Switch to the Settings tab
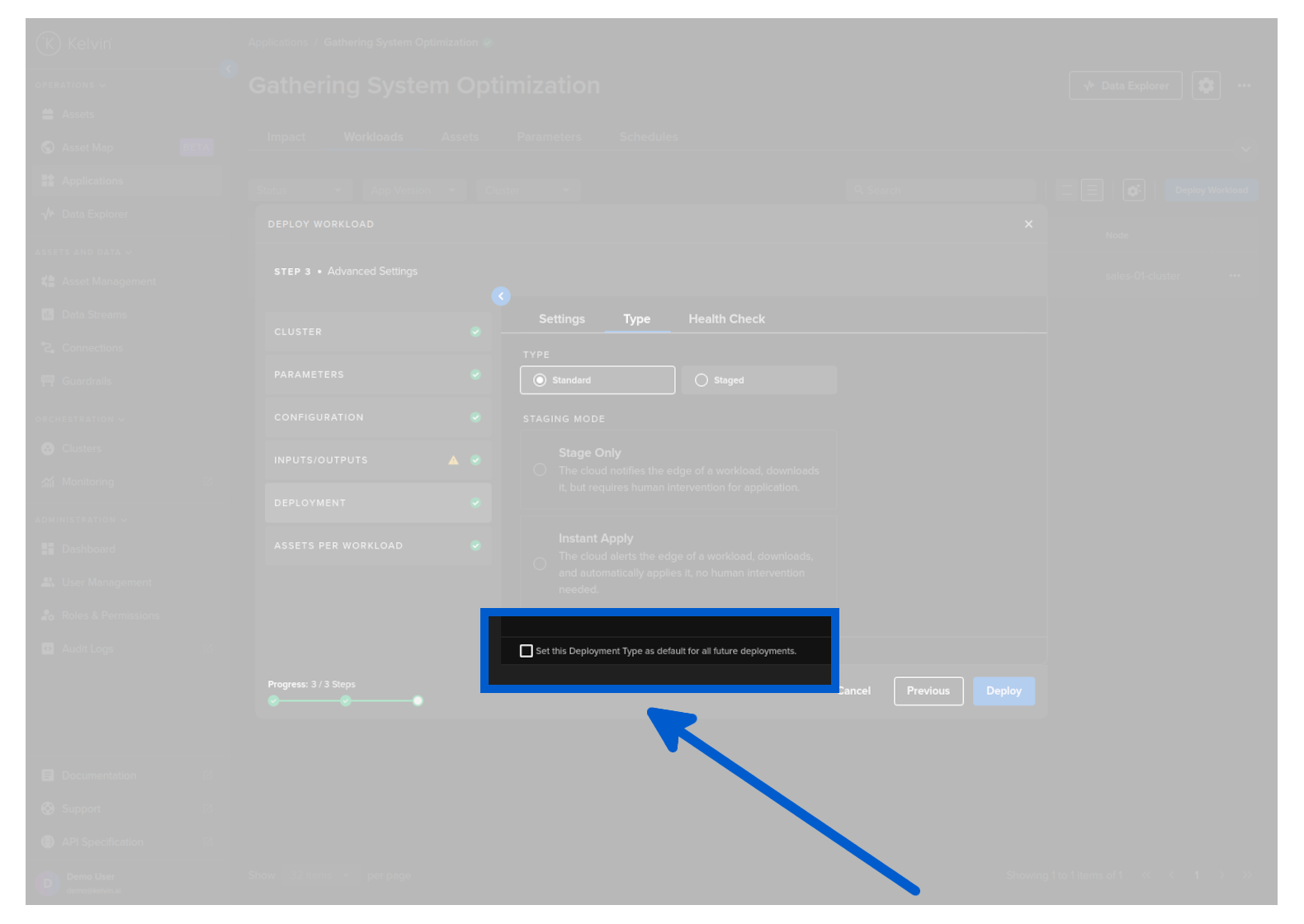Image resolution: width=1304 pixels, height=924 pixels. pos(561,319)
